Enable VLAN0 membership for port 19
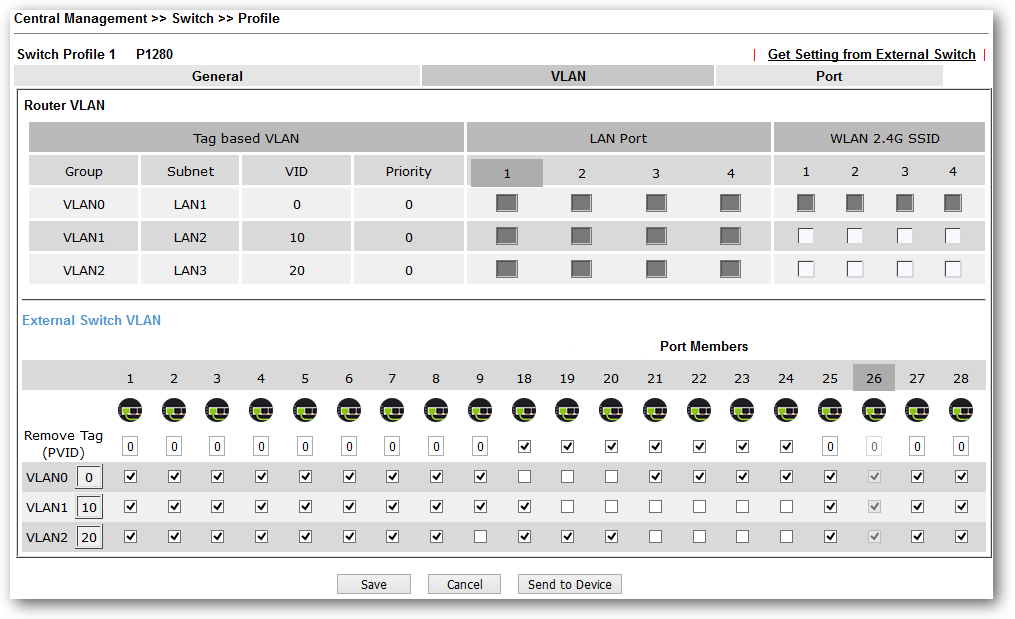This screenshot has height=619, width=1015. tap(567, 477)
